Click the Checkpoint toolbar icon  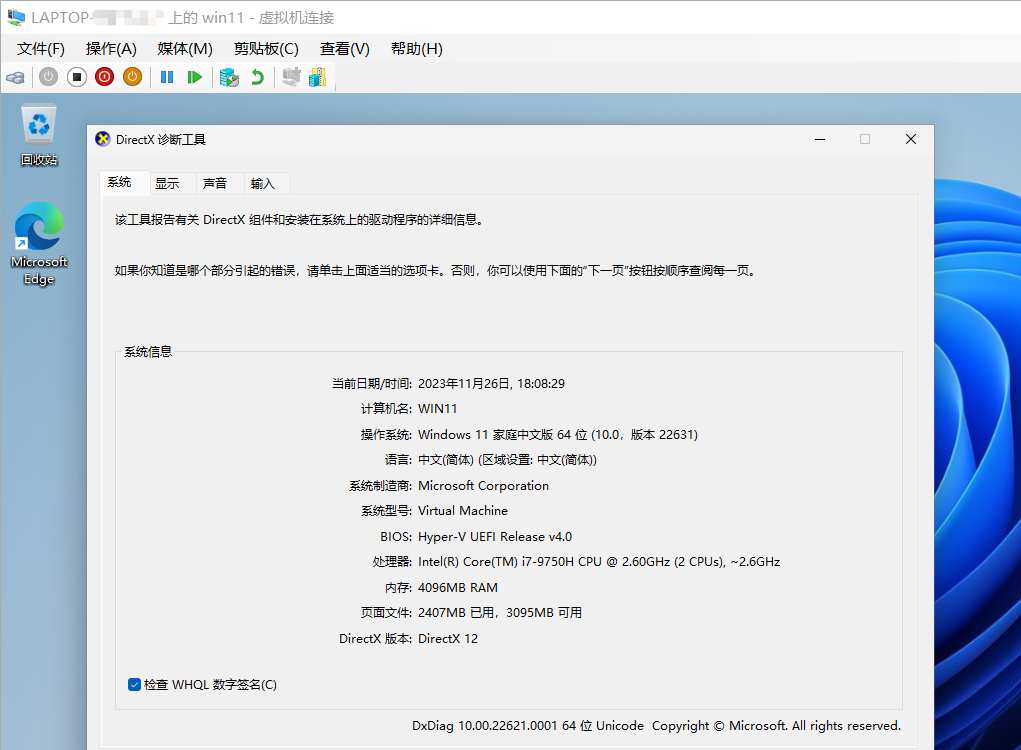[x=229, y=77]
